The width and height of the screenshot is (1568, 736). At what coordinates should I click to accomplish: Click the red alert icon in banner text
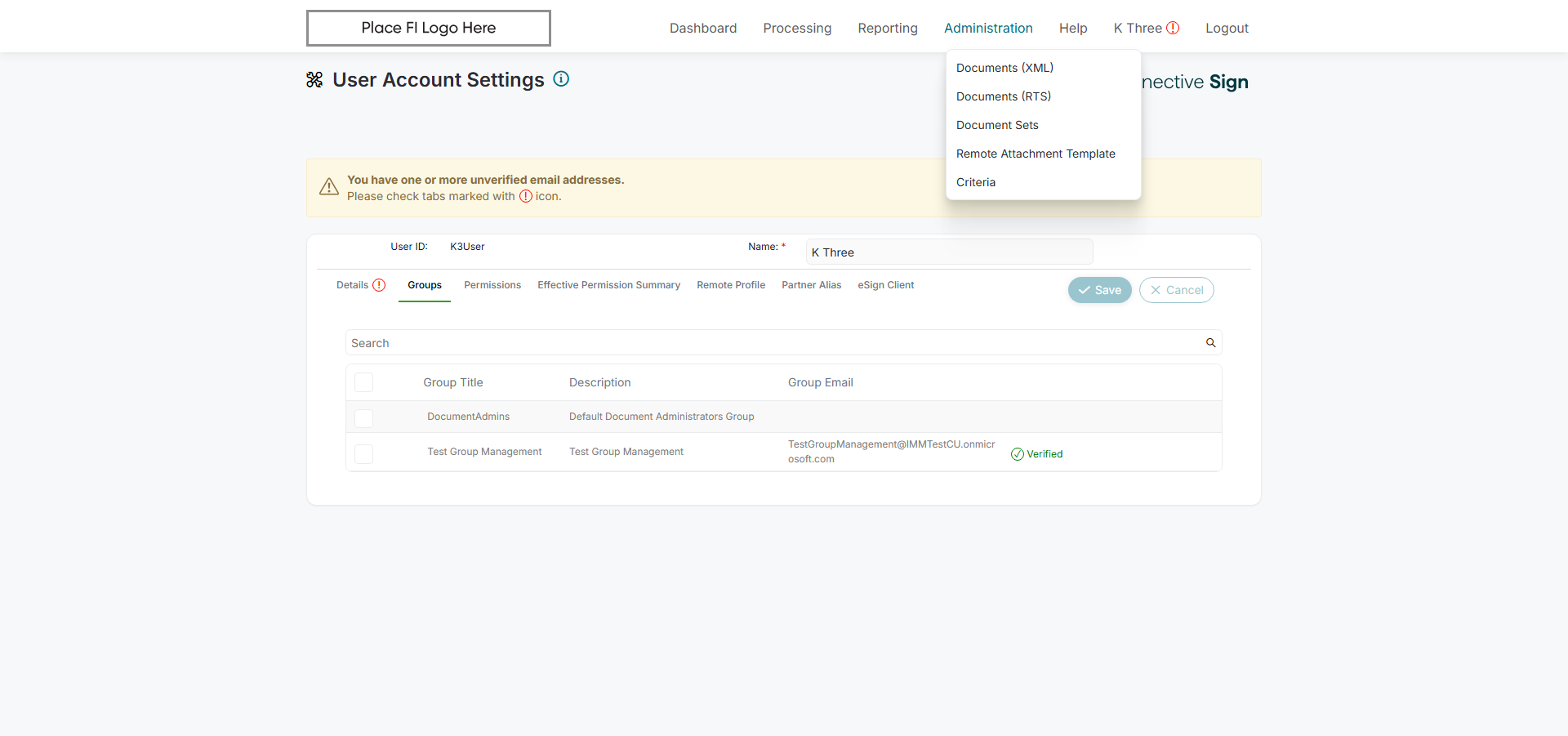click(526, 196)
